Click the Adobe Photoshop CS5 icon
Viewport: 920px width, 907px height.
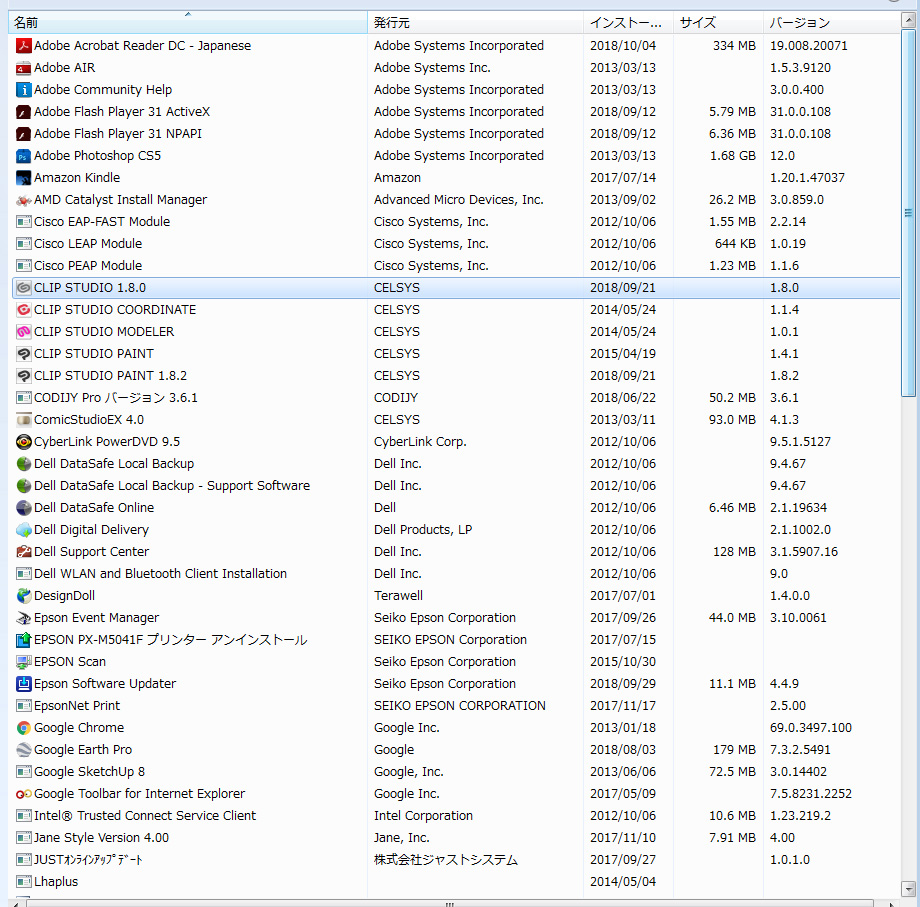(x=24, y=156)
